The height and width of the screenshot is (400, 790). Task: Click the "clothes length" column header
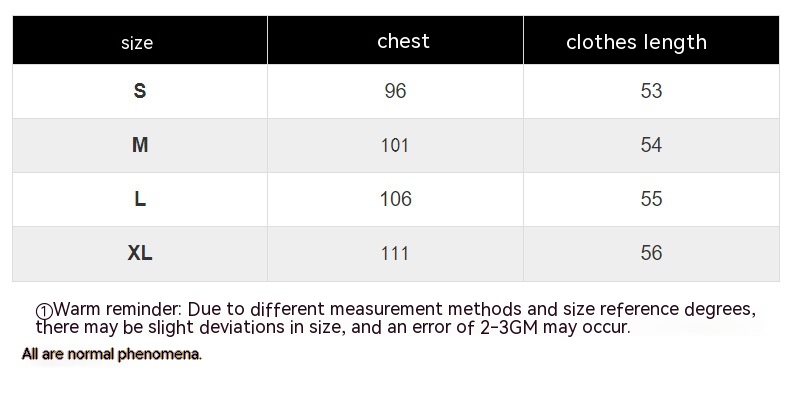(636, 42)
